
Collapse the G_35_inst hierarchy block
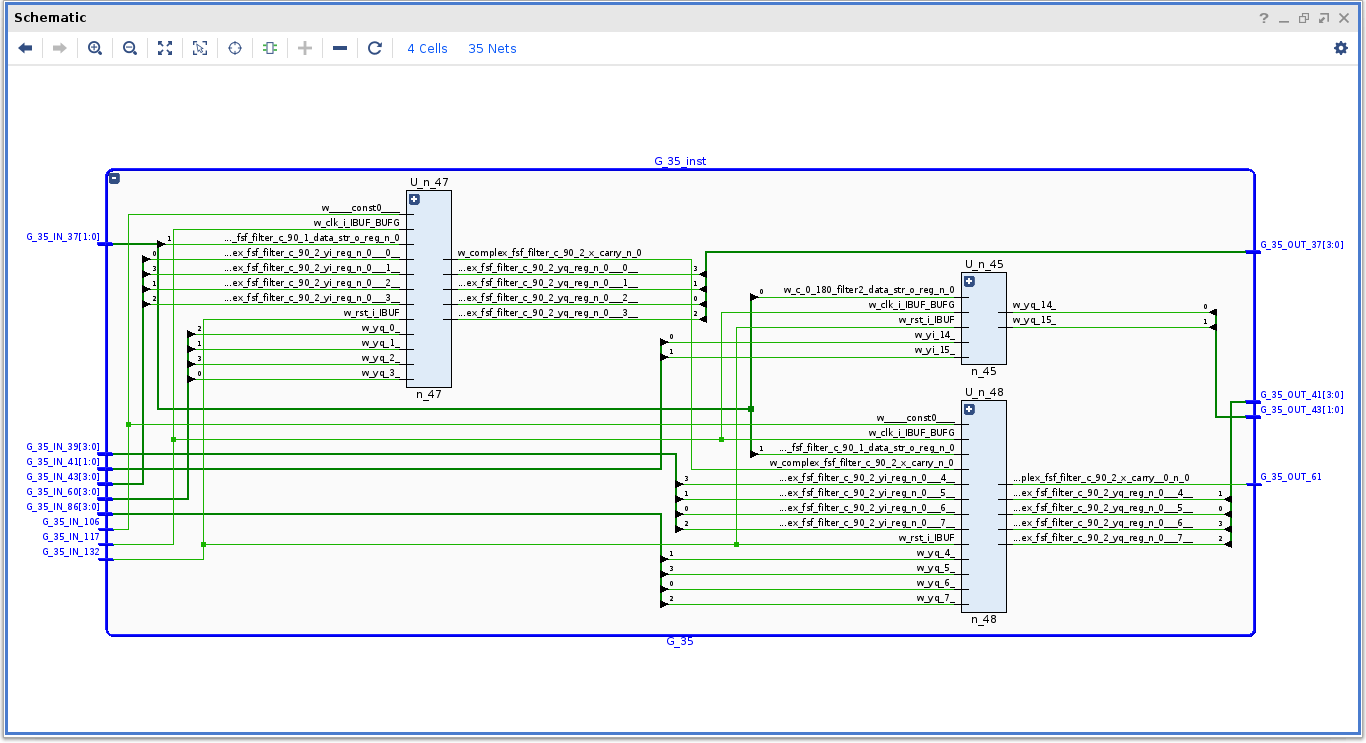point(114,178)
